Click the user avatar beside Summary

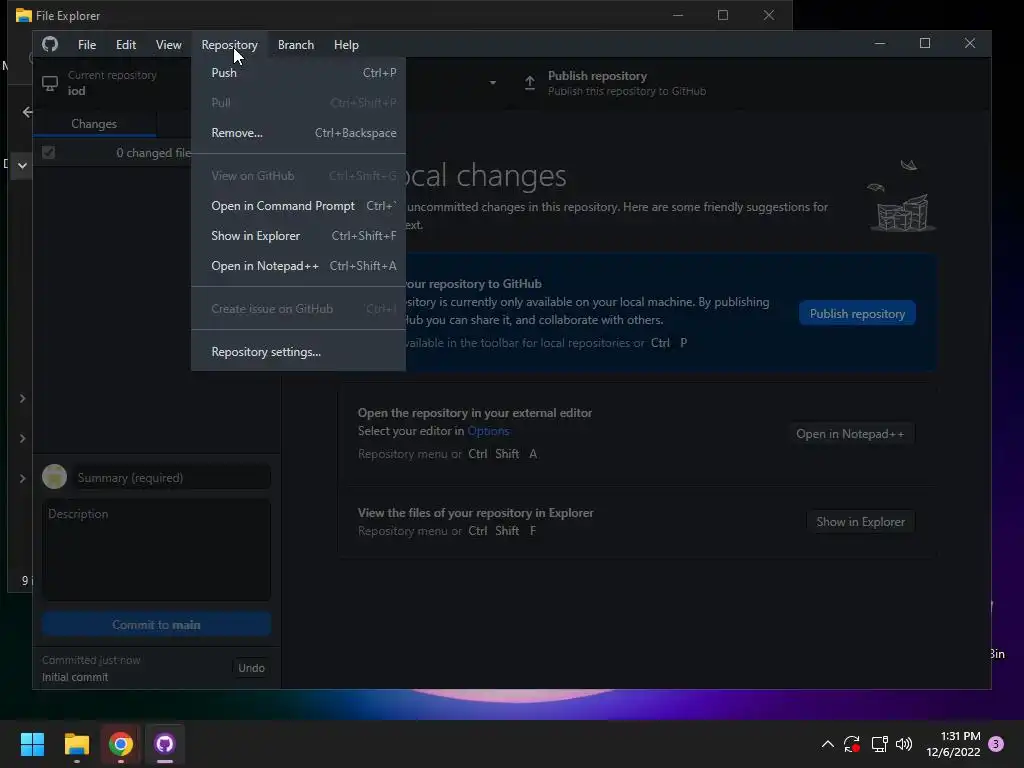54,477
